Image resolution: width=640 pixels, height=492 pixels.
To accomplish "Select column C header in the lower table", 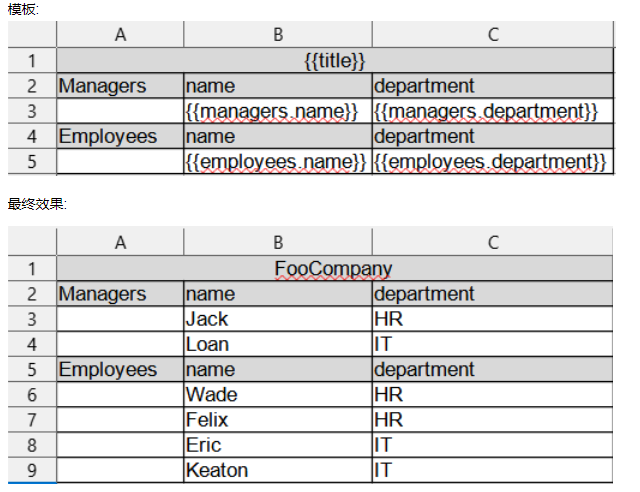I will [491, 242].
